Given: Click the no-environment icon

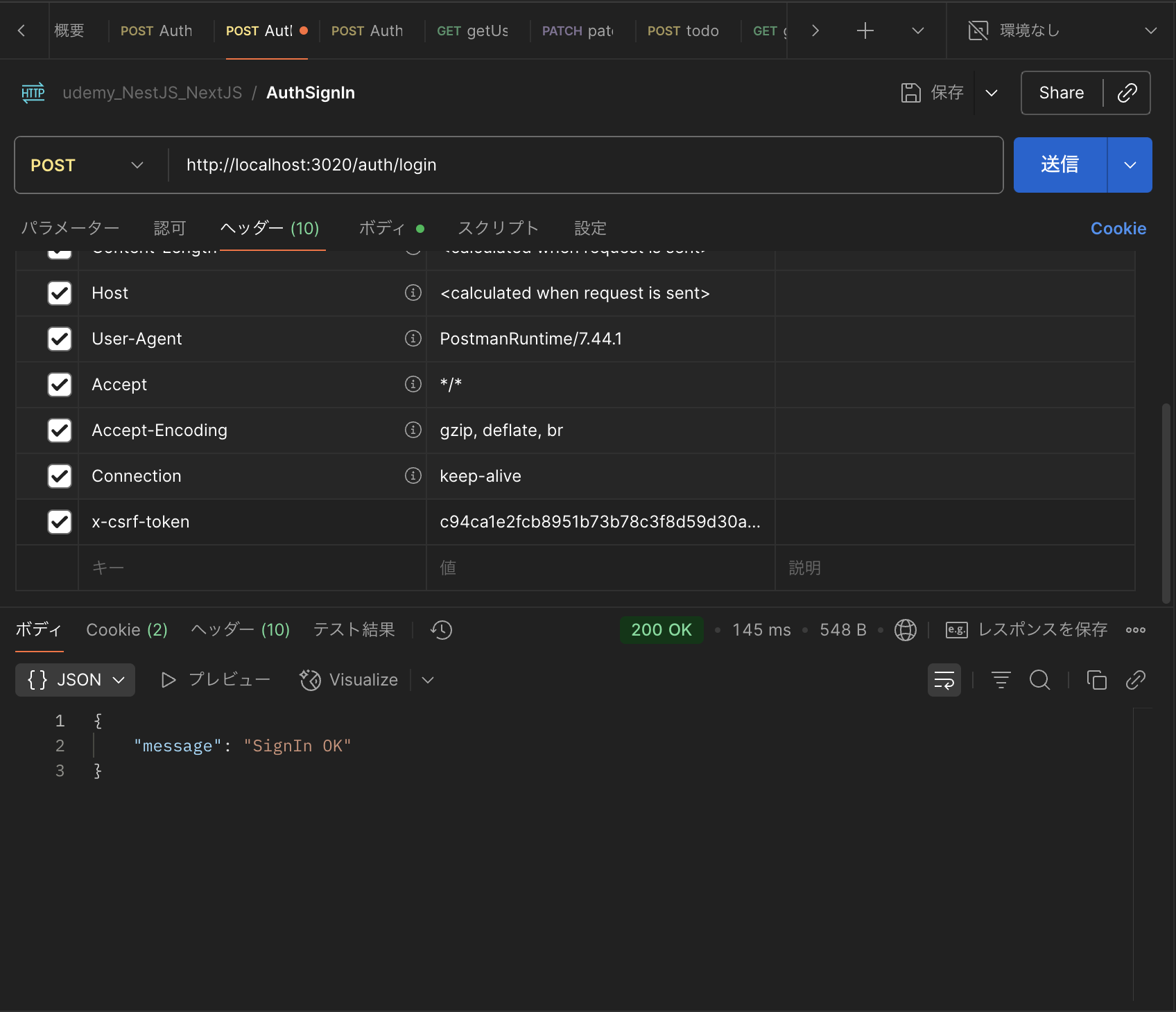Looking at the screenshot, I should pyautogui.click(x=978, y=30).
